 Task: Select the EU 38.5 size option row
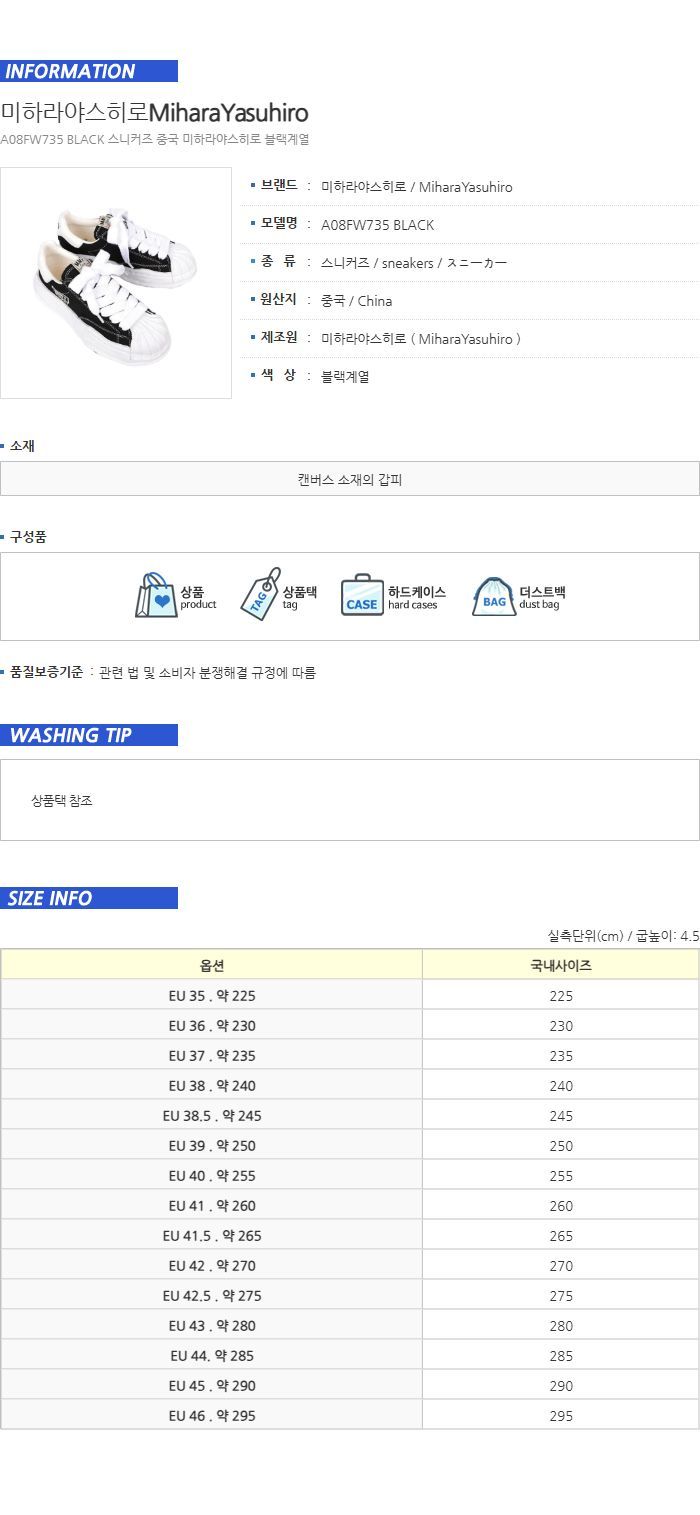[x=212, y=1116]
